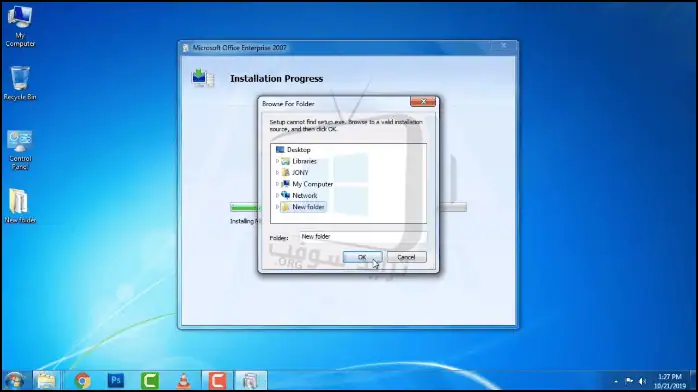Open Windows Explorer from the taskbar

click(x=46, y=381)
